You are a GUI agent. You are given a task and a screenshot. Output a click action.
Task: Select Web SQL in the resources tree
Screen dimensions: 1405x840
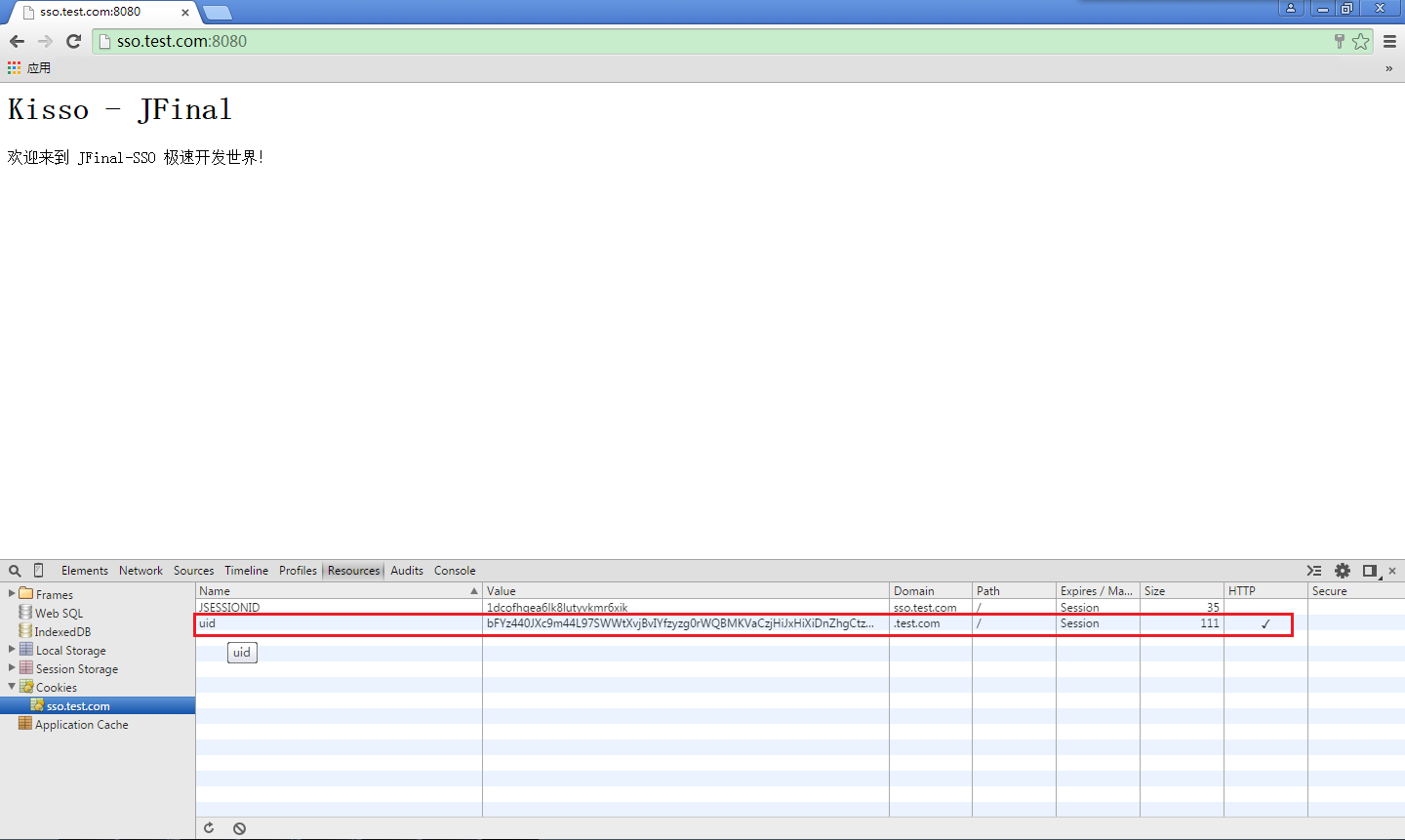pos(59,613)
